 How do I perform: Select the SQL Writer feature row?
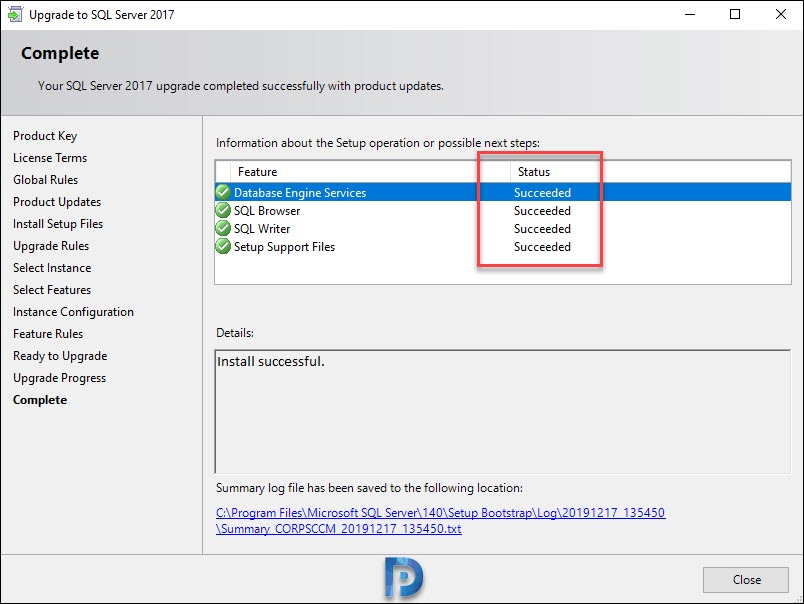(503, 228)
